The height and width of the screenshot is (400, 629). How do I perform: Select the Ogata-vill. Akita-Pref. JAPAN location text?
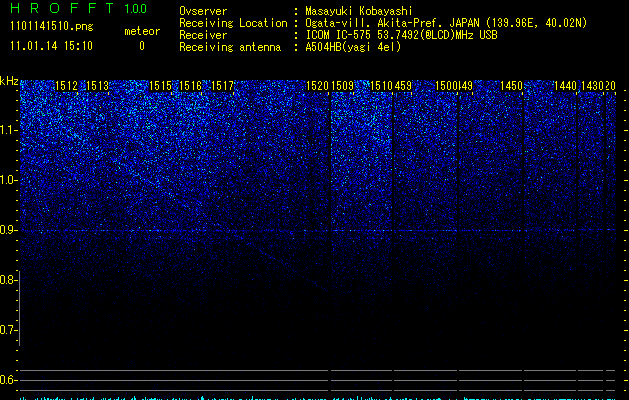446,23
